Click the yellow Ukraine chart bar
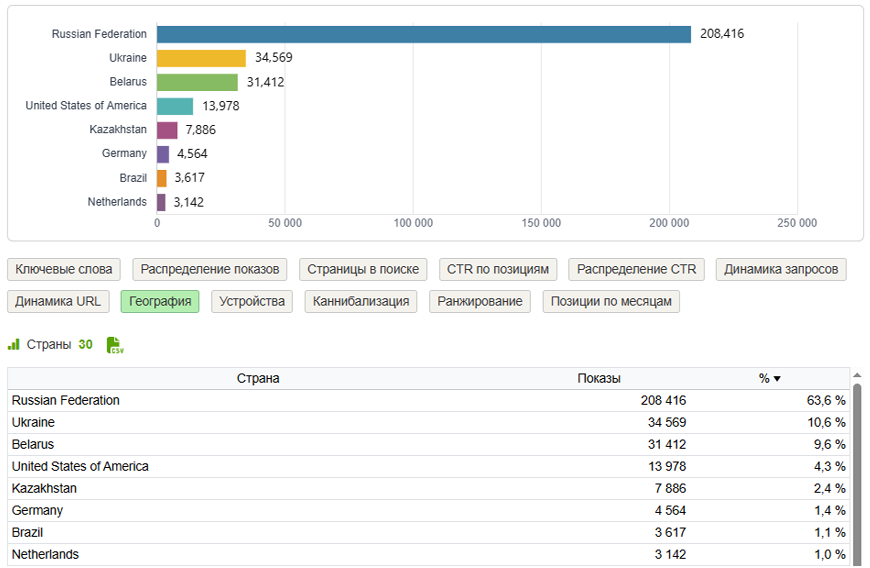 tap(201, 58)
